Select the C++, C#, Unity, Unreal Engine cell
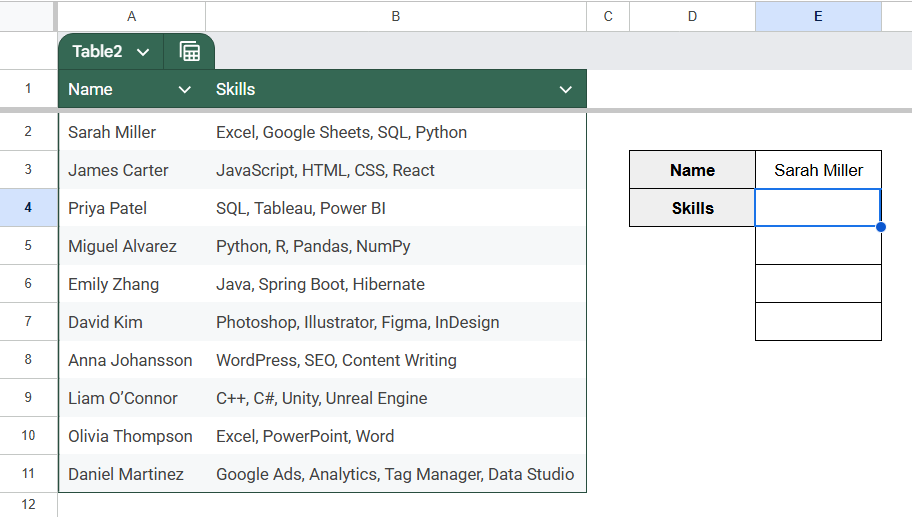The height and width of the screenshot is (517, 912). click(x=396, y=398)
